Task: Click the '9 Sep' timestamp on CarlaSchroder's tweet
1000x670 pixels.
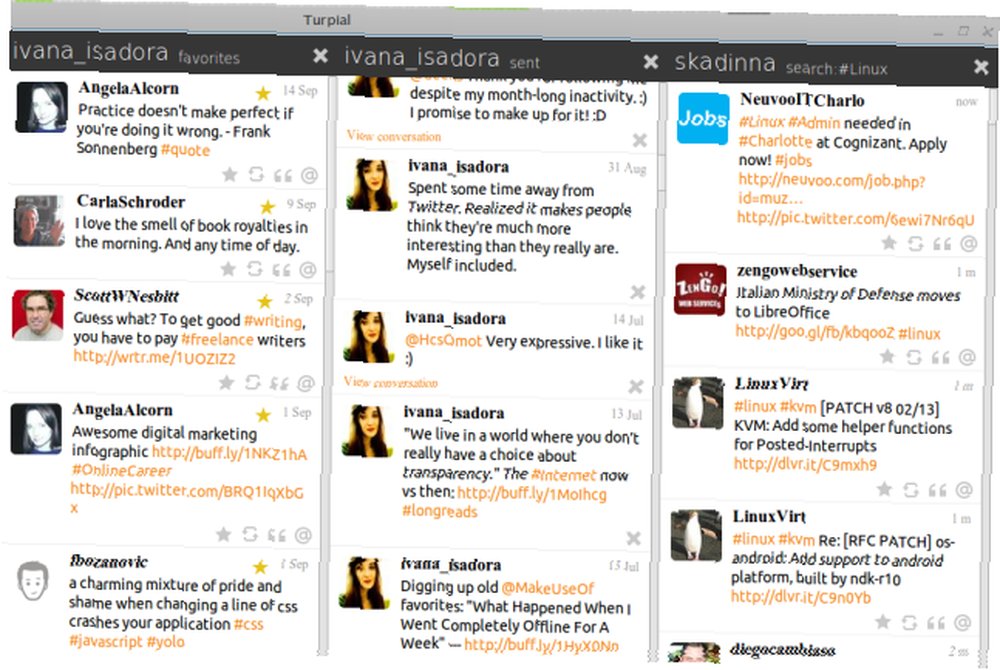Action: (301, 204)
